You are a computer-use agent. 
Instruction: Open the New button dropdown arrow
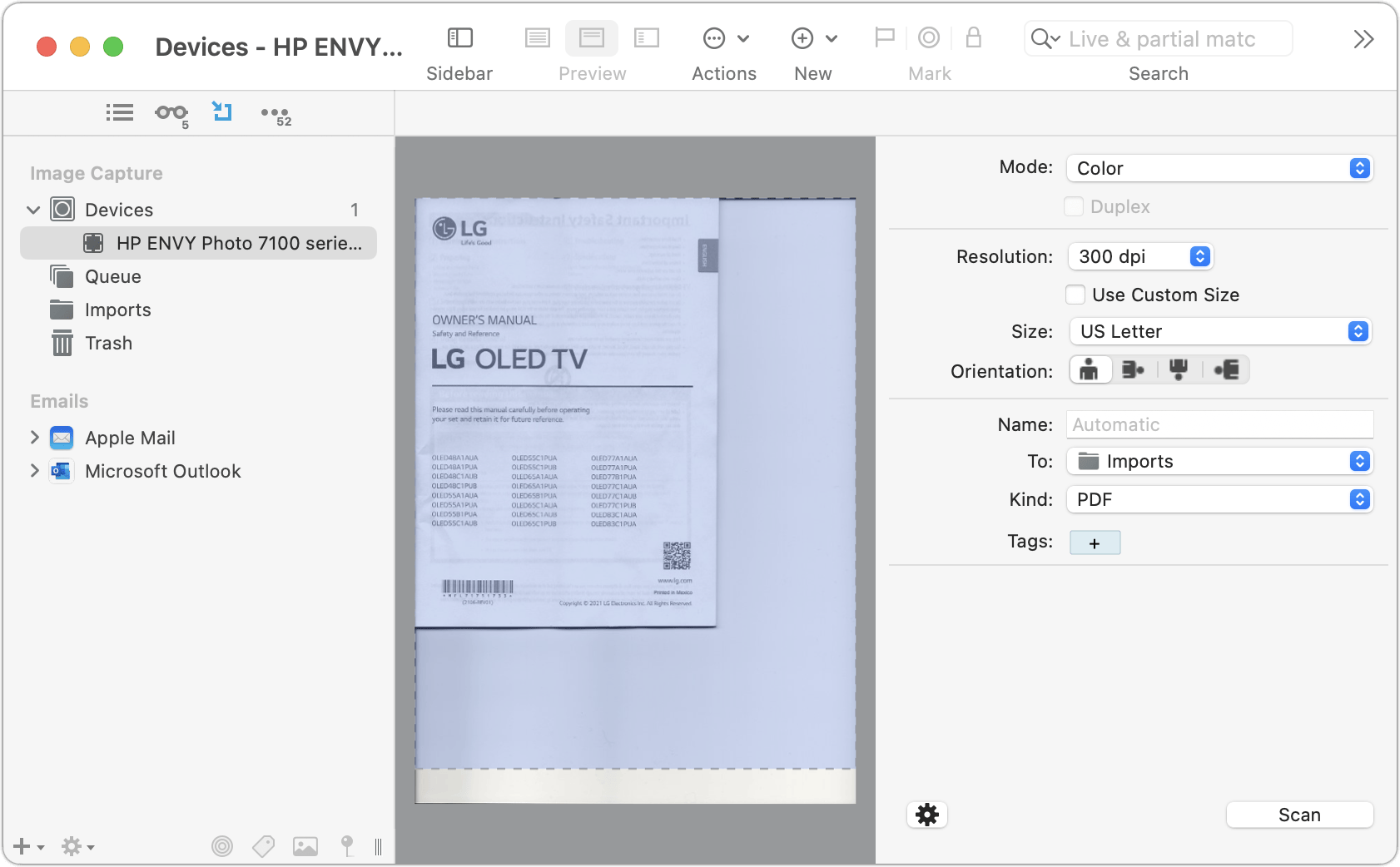click(x=832, y=38)
